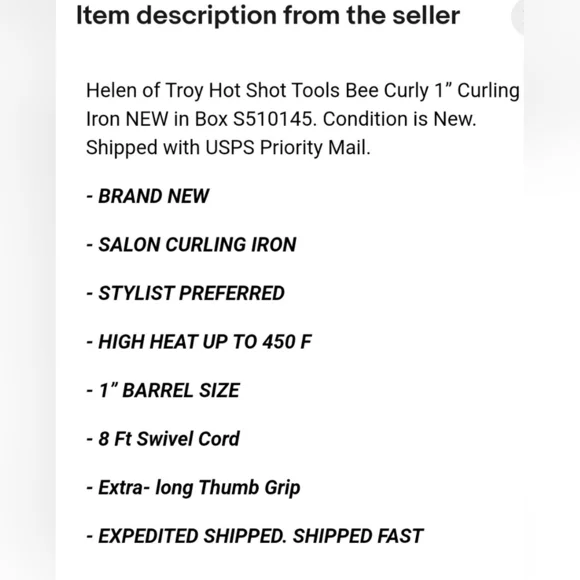The height and width of the screenshot is (580, 580).
Task: Click 'HIGH HEAT UP TO 450 F' line
Action: tap(199, 342)
